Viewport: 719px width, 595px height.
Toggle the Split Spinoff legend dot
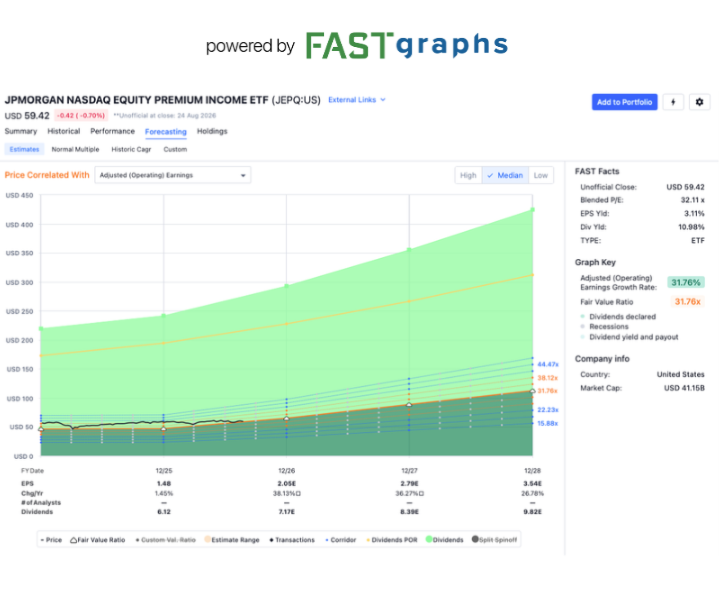pos(475,539)
